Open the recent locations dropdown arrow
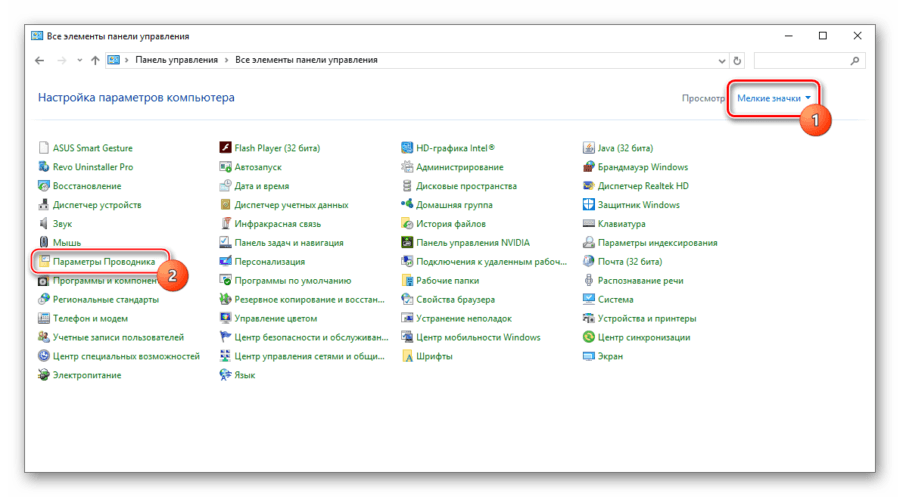Image resolution: width=900 pixels, height=497 pixels. pos(78,60)
